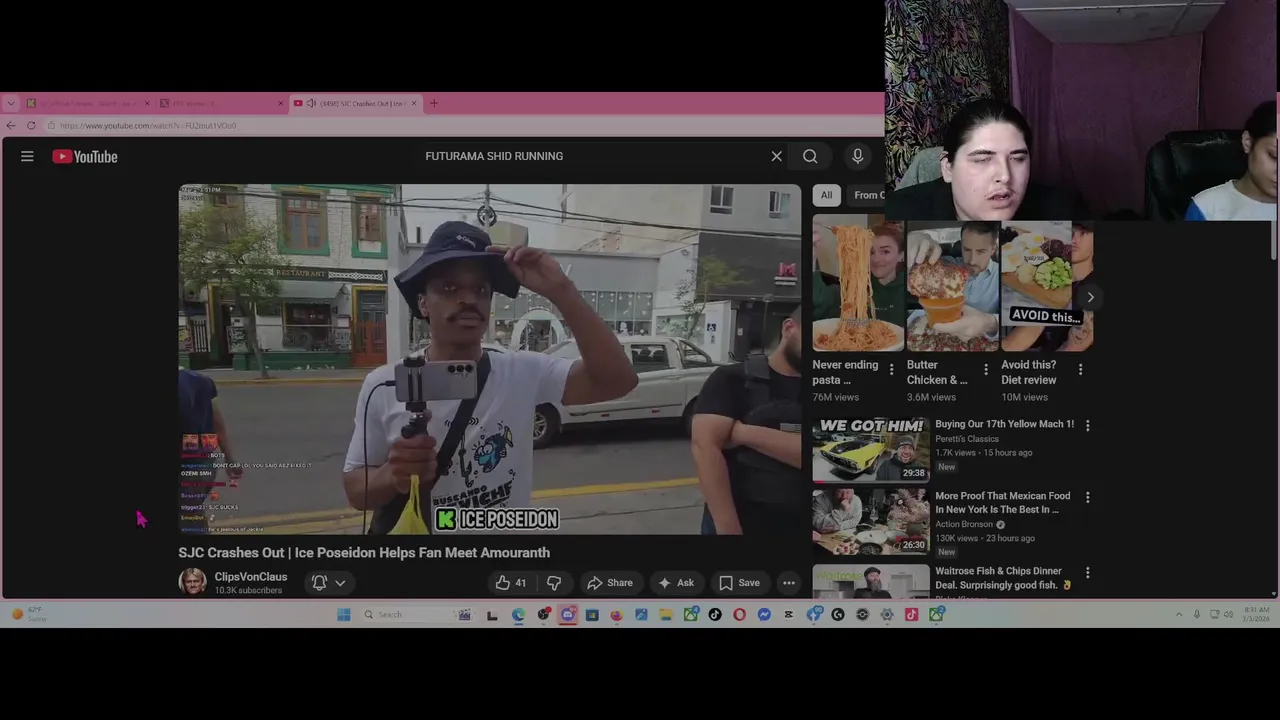This screenshot has width=1280, height=720.
Task: Go to the YouTube home logo
Action: [85, 156]
